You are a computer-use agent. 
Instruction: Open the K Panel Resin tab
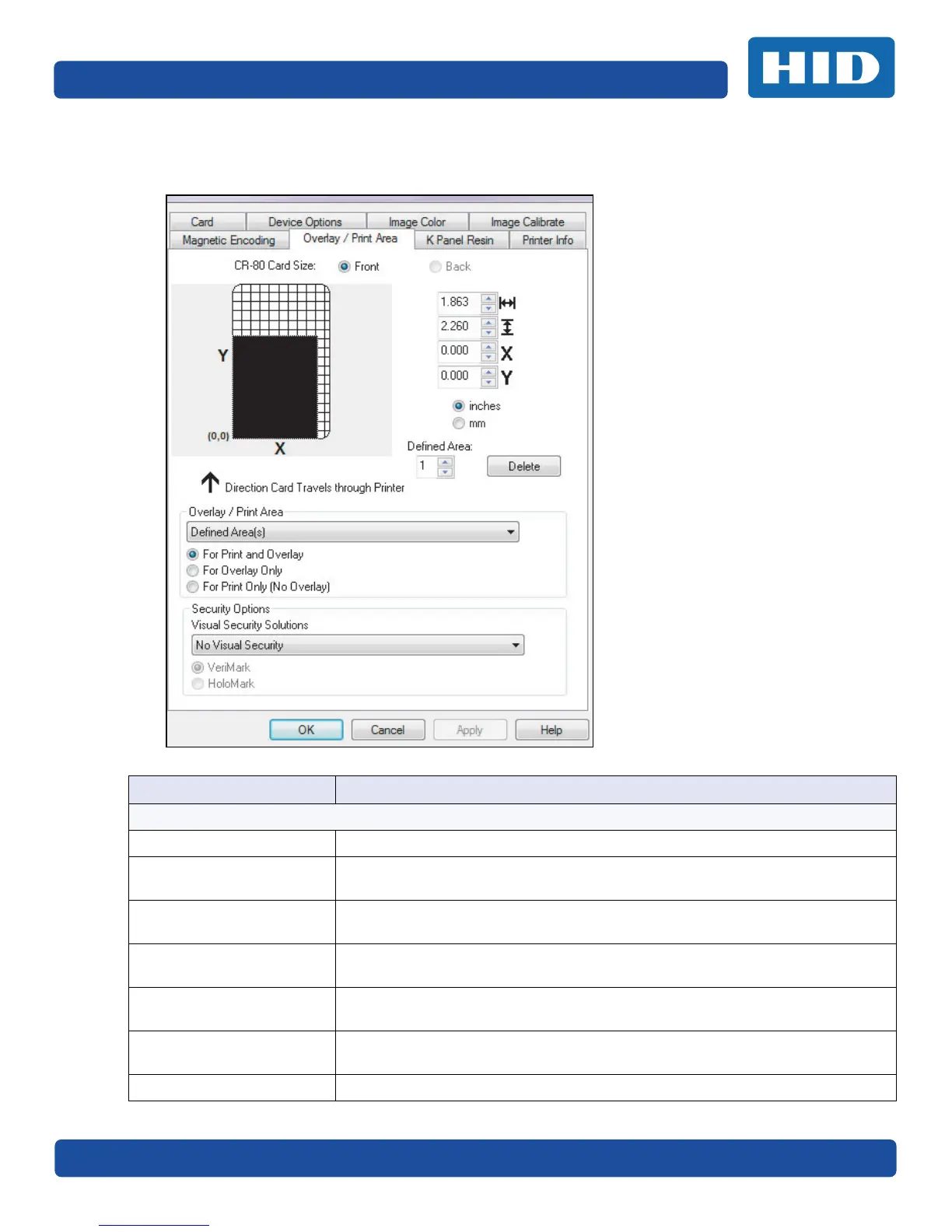tap(460, 240)
